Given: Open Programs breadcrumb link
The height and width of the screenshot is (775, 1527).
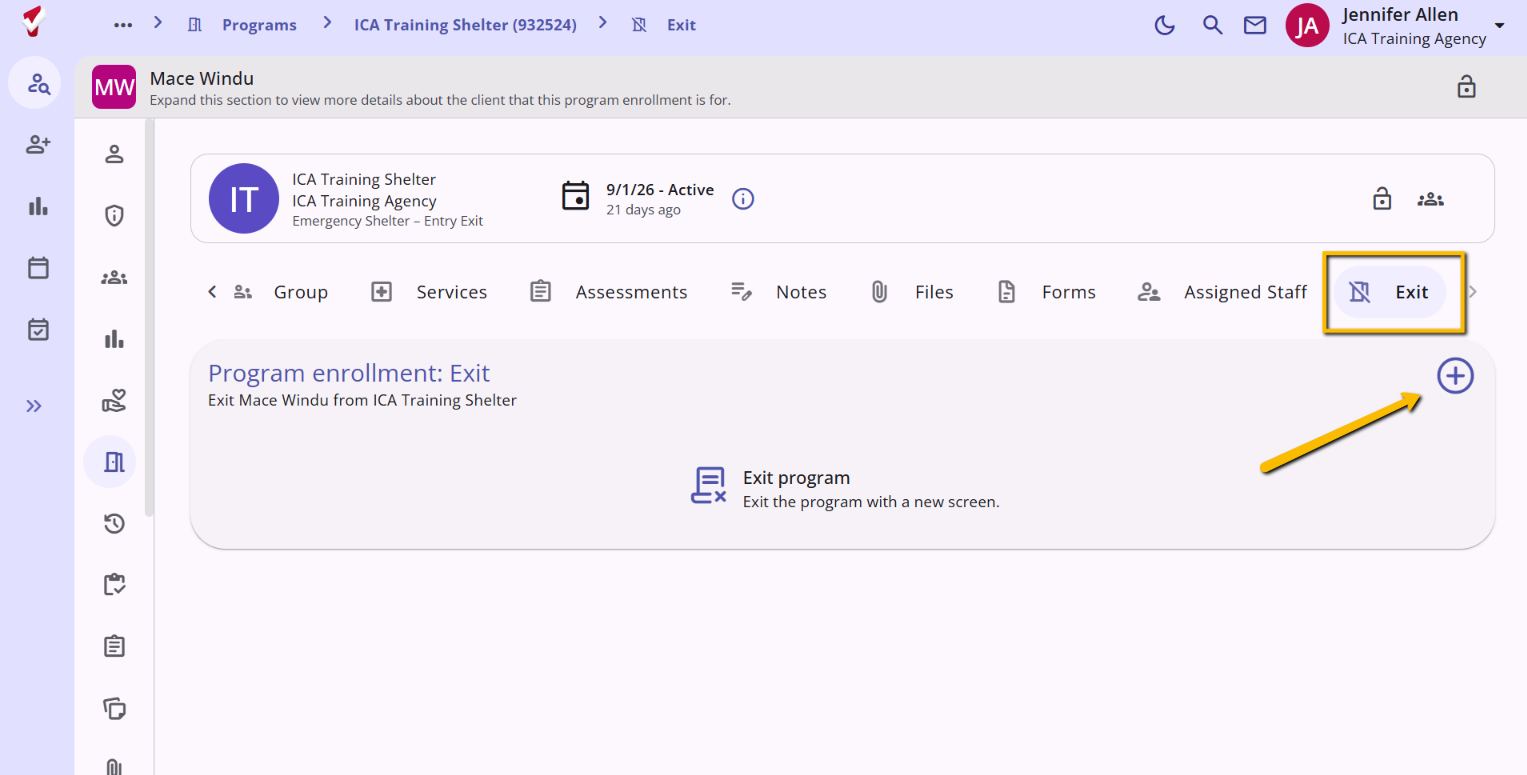Looking at the screenshot, I should coord(259,25).
